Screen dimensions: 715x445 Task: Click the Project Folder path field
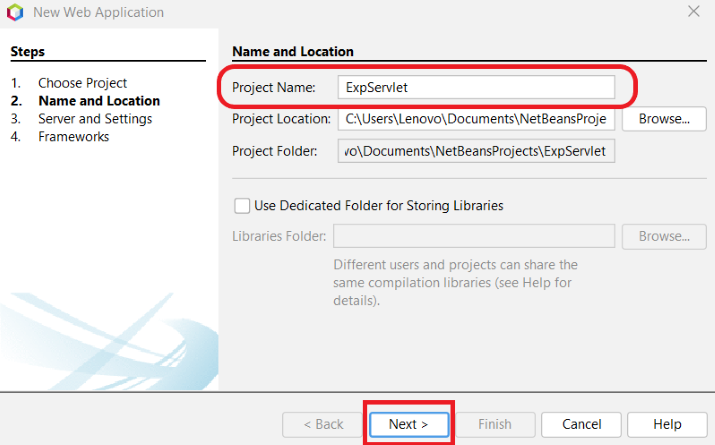[x=475, y=151]
